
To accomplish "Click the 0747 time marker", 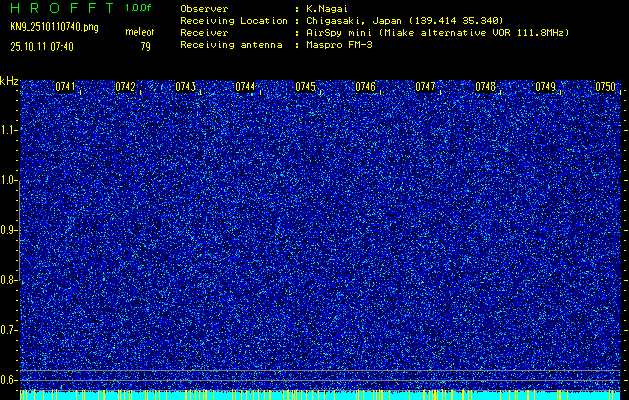I will click(x=425, y=87).
